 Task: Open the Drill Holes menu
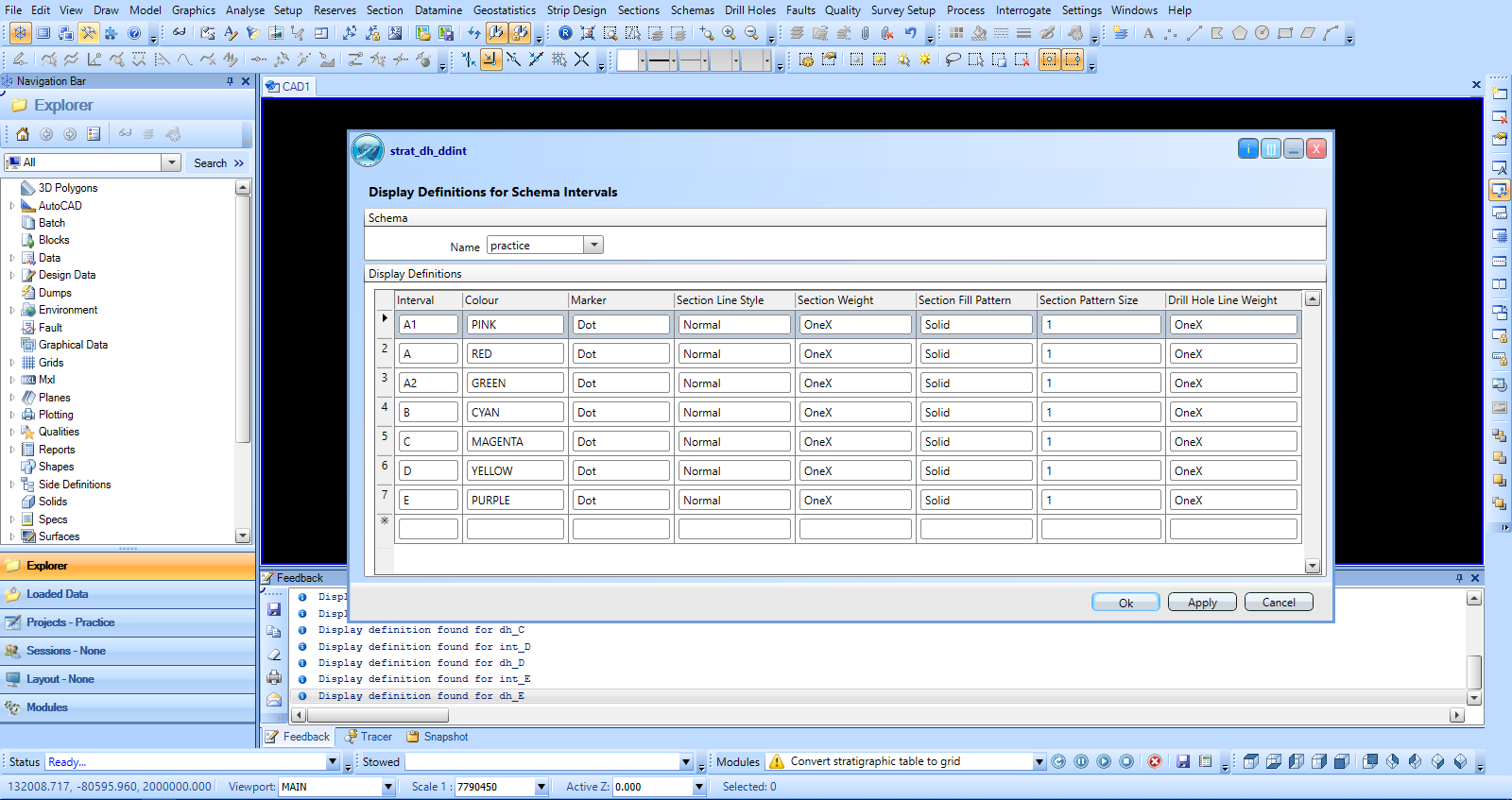coord(749,10)
